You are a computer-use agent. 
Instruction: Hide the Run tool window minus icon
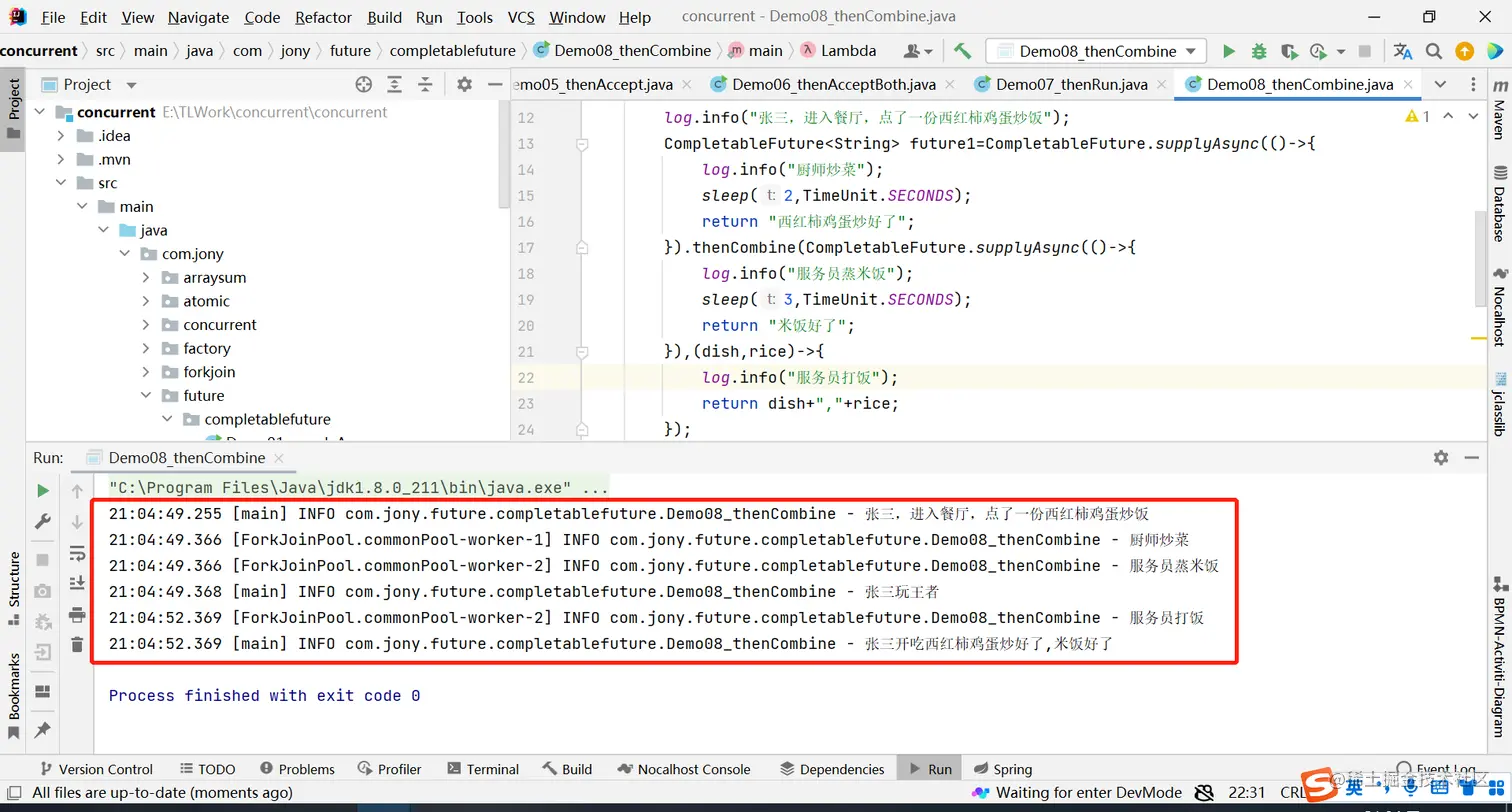click(x=1471, y=457)
